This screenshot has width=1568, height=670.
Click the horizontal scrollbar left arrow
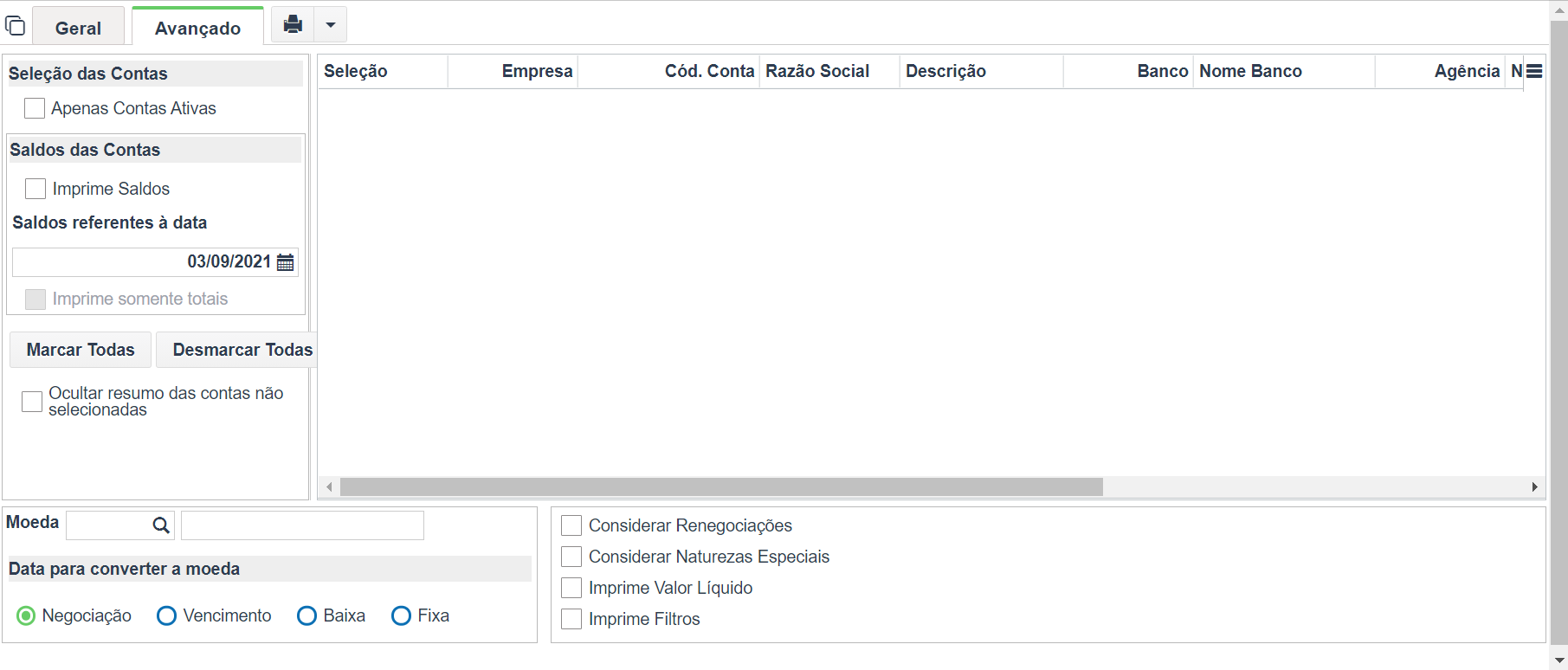(x=329, y=487)
